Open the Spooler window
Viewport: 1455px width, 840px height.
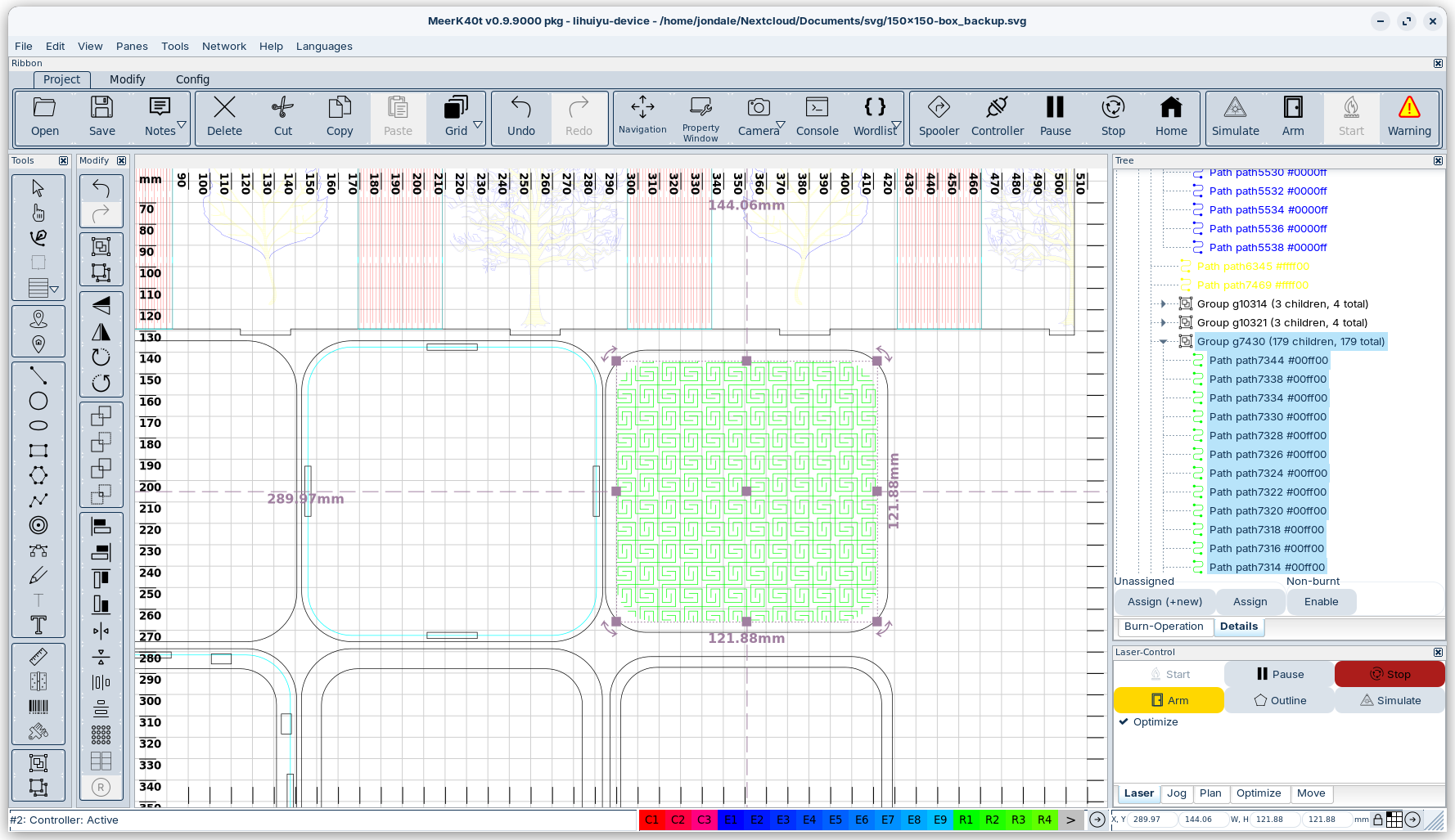pyautogui.click(x=939, y=116)
